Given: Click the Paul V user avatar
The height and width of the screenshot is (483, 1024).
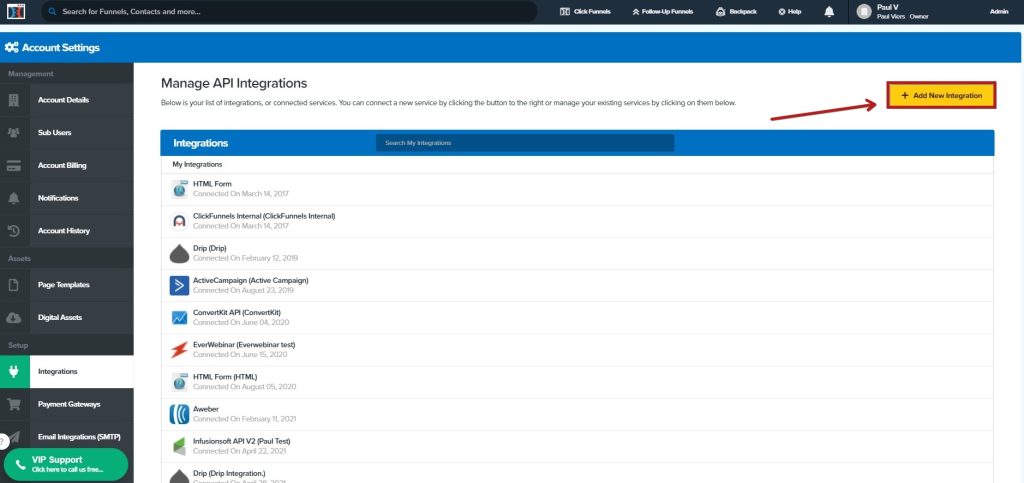Looking at the screenshot, I should (x=864, y=12).
